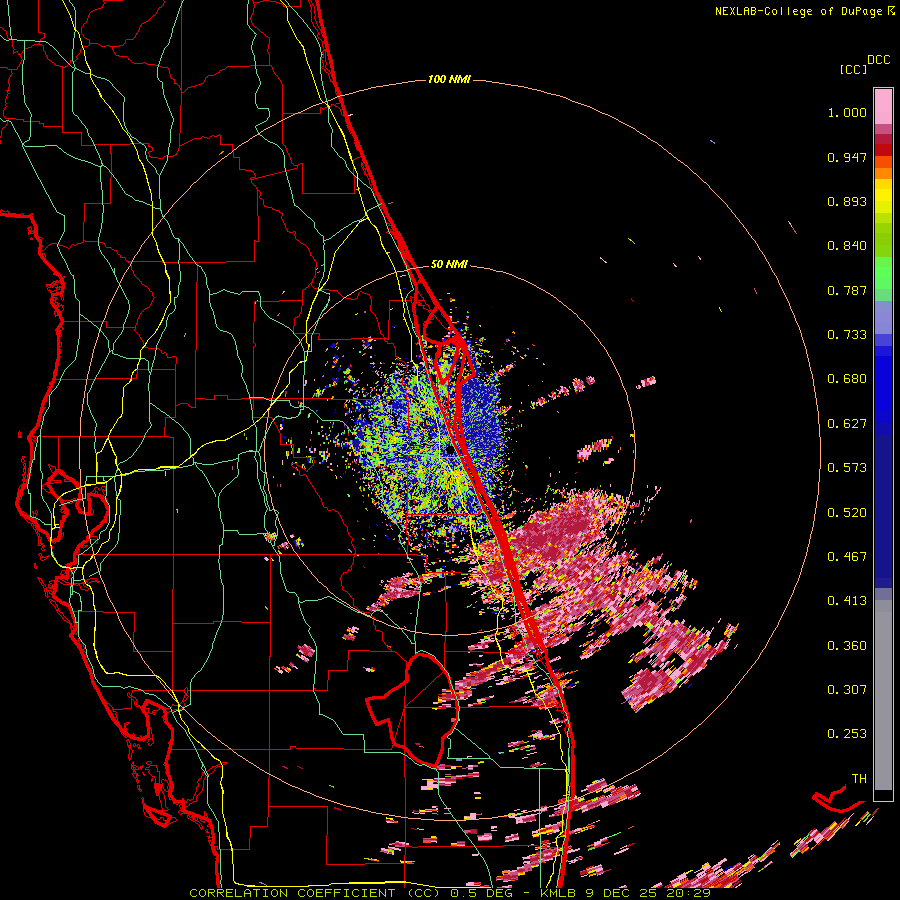This screenshot has width=900, height=900.
Task: Click the 0.307 scale value
Action: (x=847, y=690)
